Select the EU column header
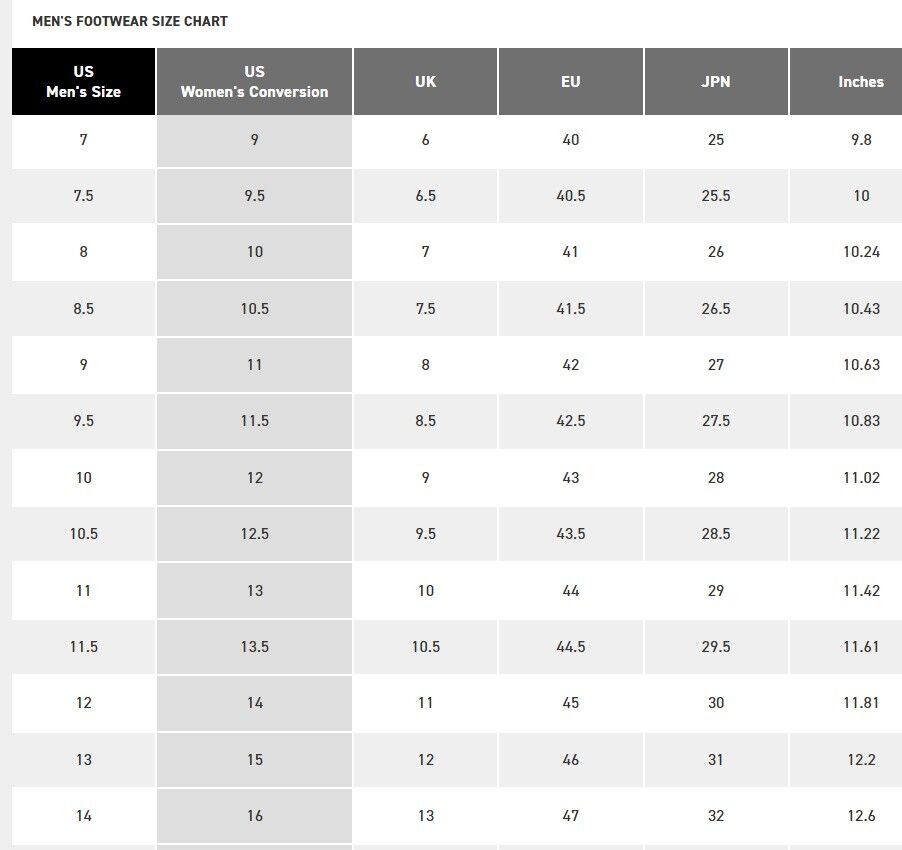 (x=570, y=82)
